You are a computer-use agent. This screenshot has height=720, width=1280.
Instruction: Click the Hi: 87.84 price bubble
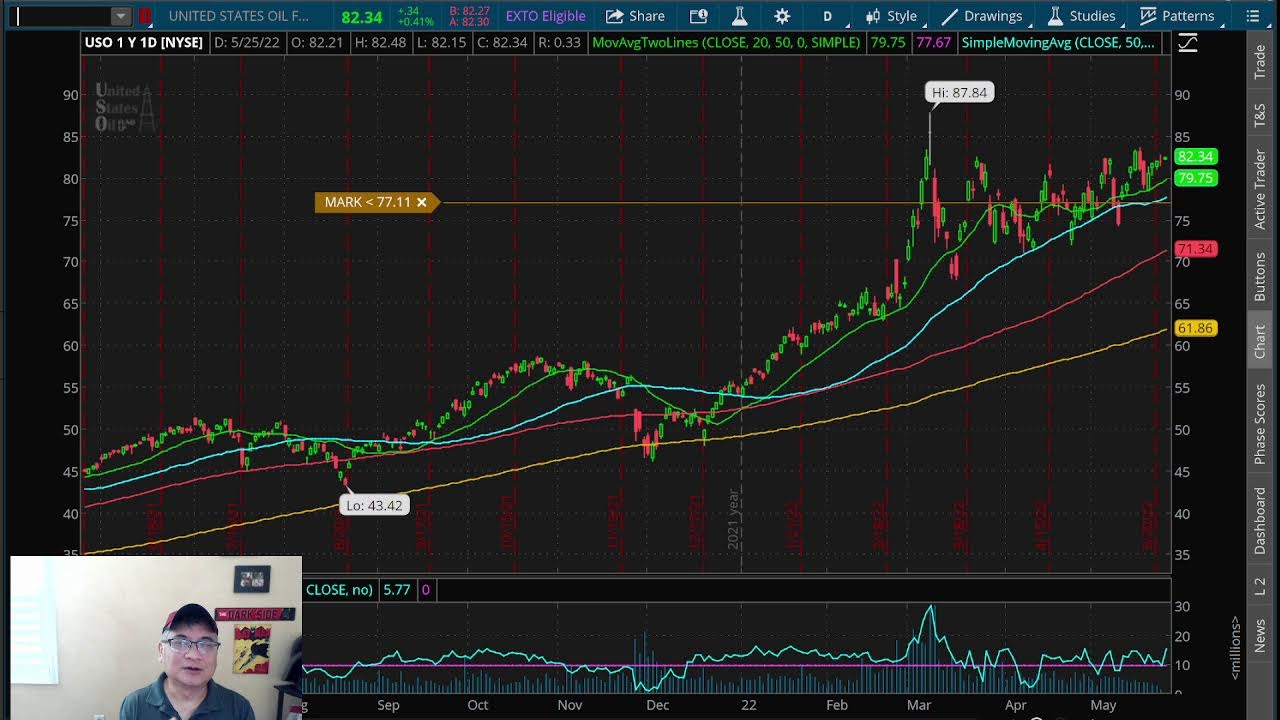point(959,92)
